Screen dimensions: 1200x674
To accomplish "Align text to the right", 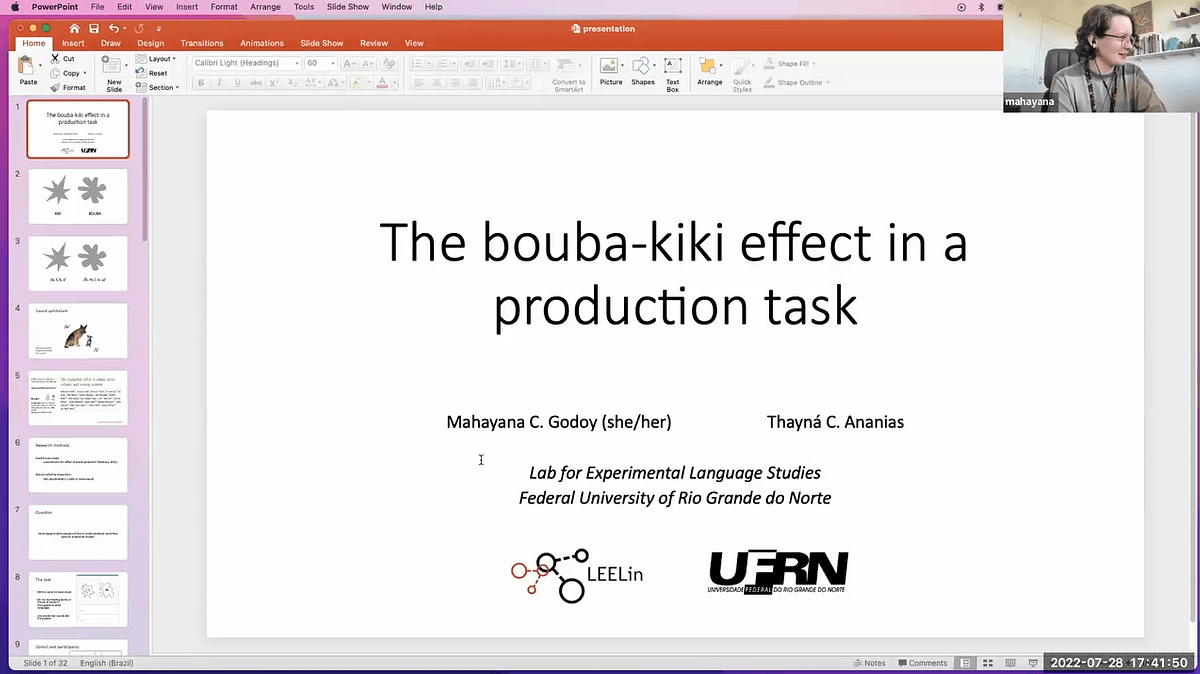I will click(x=454, y=82).
